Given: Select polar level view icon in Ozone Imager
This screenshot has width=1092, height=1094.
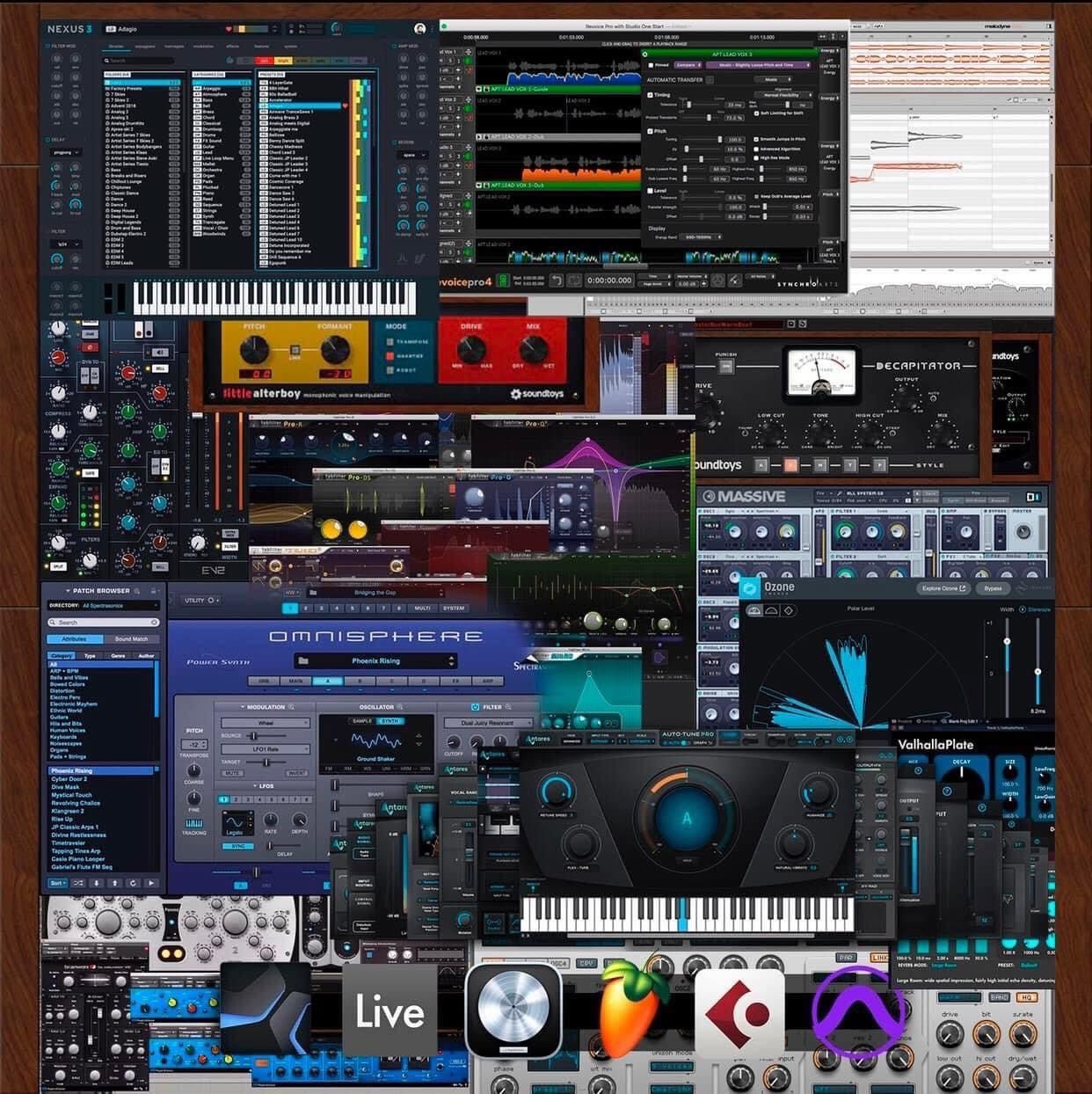Looking at the screenshot, I should [754, 610].
